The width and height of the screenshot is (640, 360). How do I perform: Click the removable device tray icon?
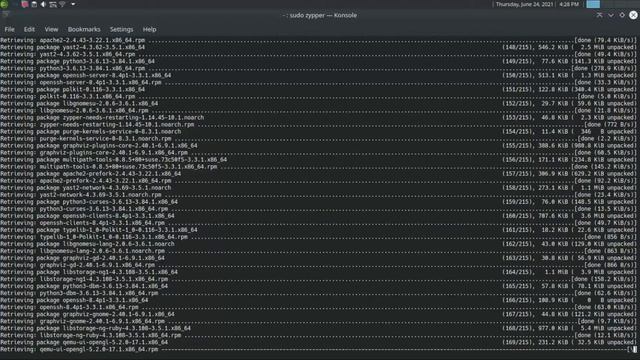[34, 4]
